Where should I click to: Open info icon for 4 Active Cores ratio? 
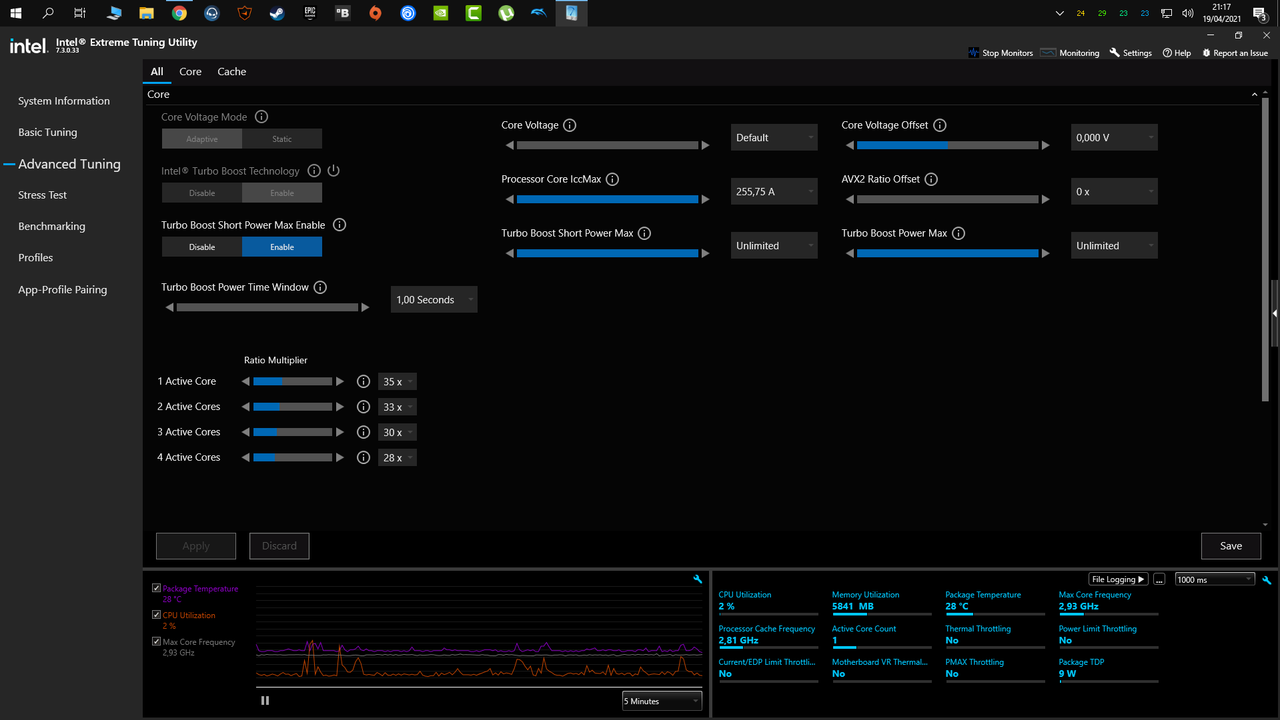[364, 457]
